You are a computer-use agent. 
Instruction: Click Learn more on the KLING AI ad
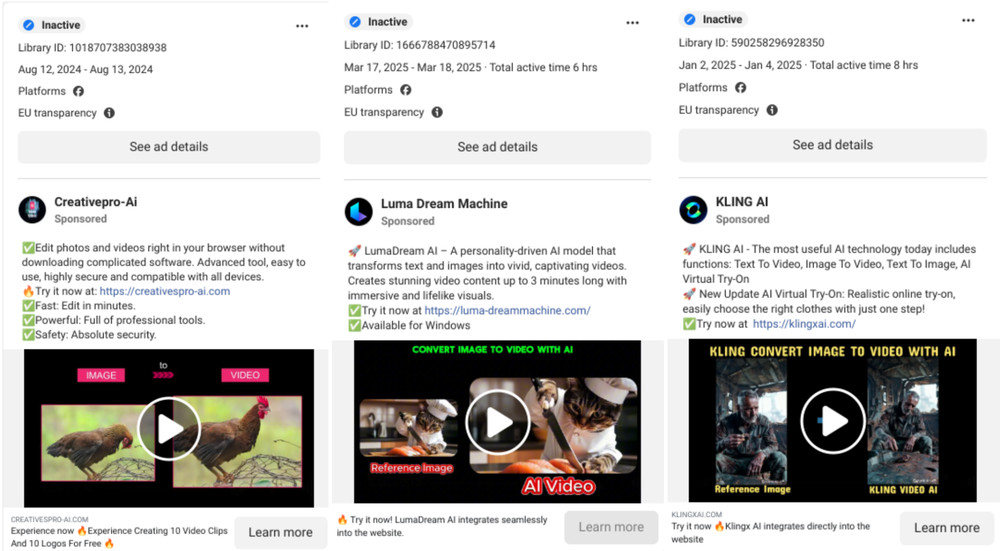coord(946,528)
